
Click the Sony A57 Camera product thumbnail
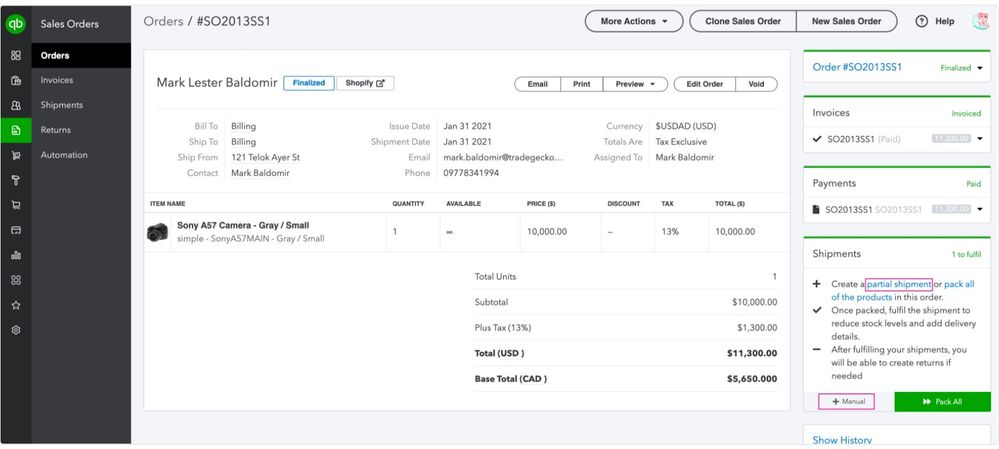tap(157, 232)
